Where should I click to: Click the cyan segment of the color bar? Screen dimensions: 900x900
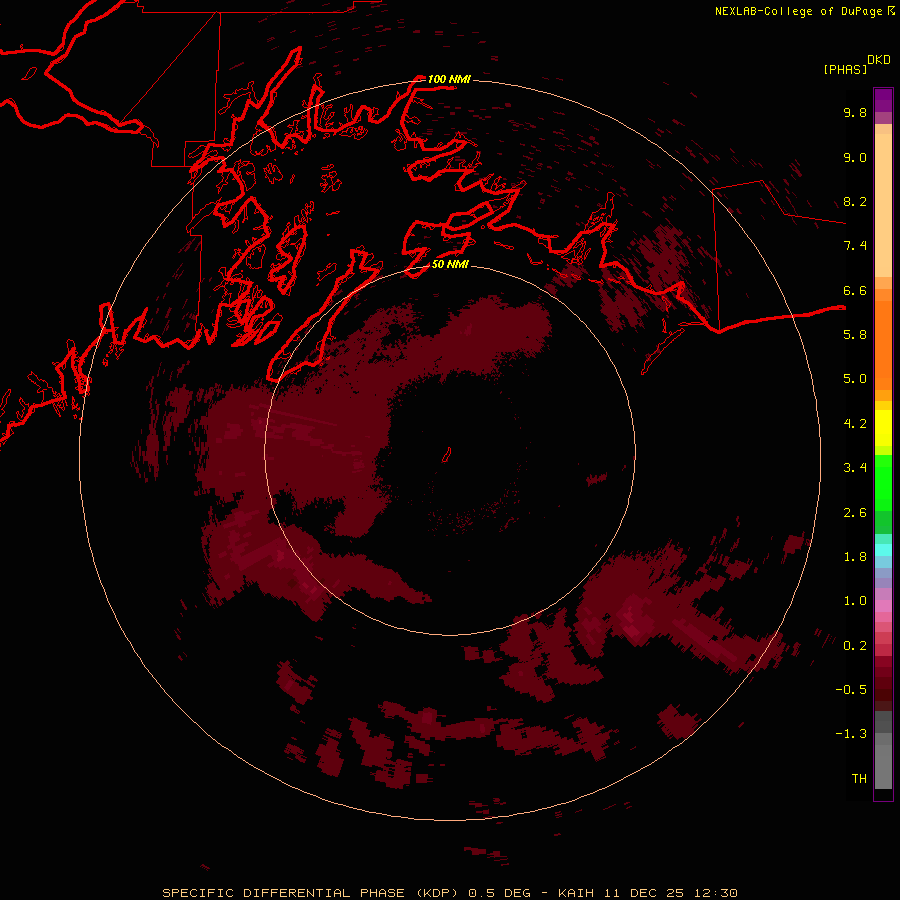883,550
